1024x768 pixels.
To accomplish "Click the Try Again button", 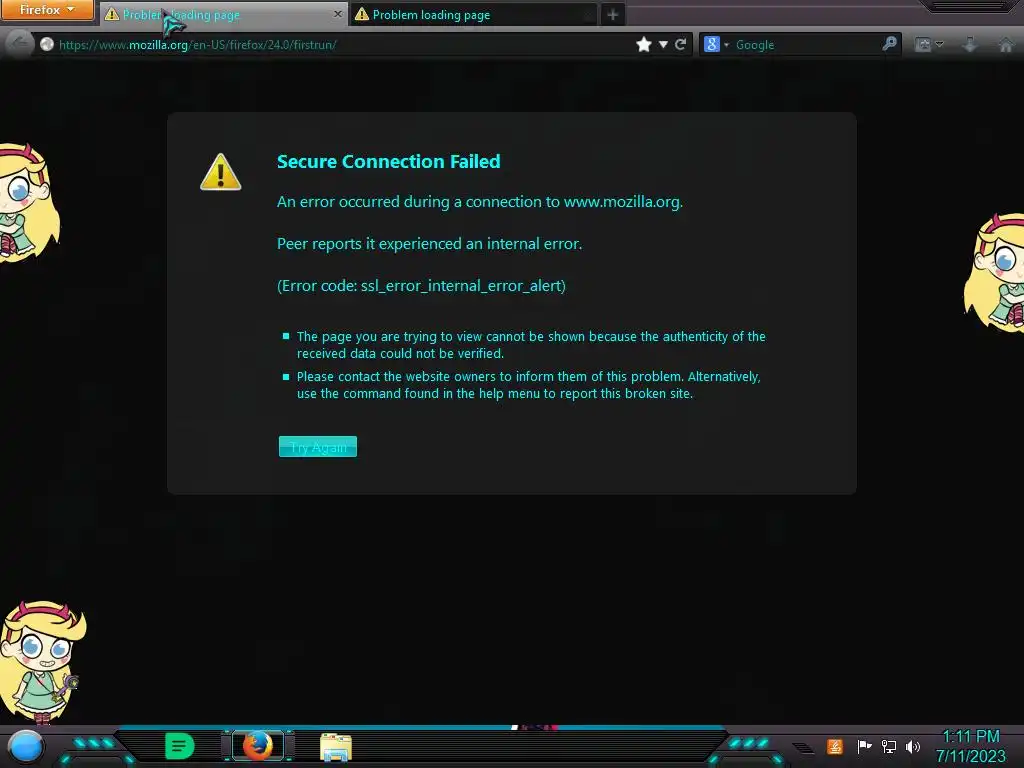I will [317, 447].
